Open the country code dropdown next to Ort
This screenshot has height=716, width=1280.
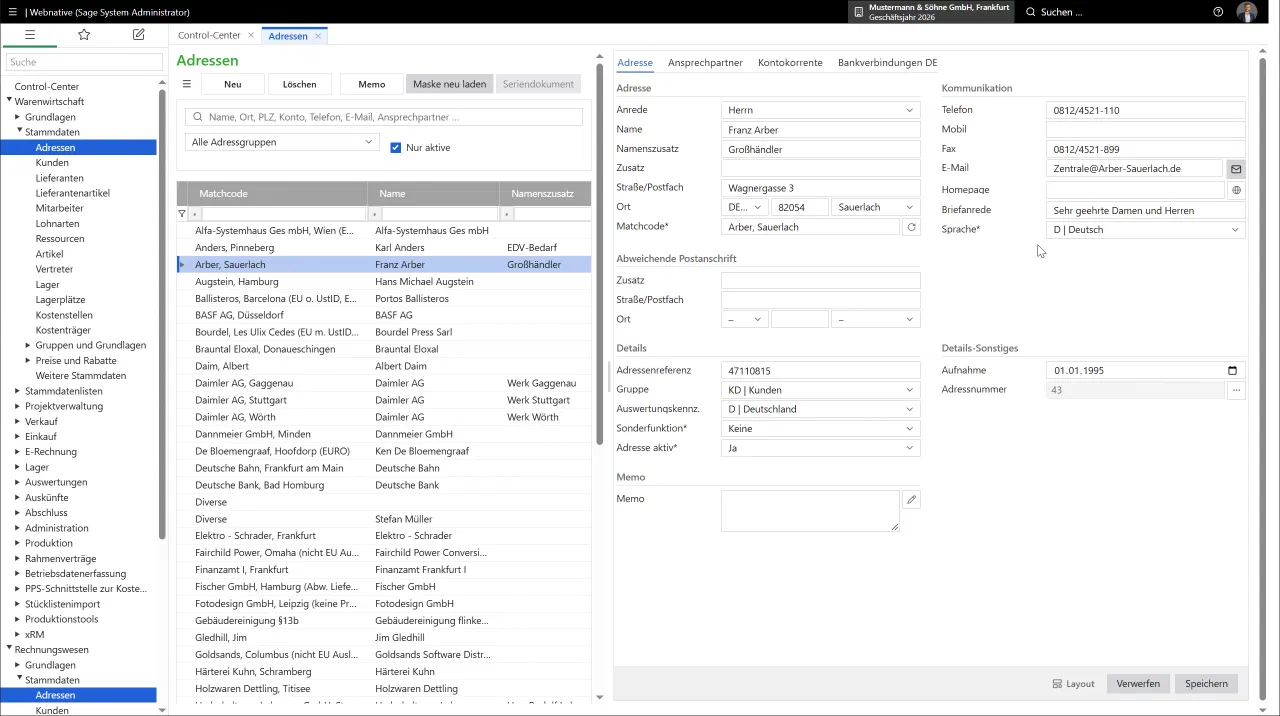point(744,207)
